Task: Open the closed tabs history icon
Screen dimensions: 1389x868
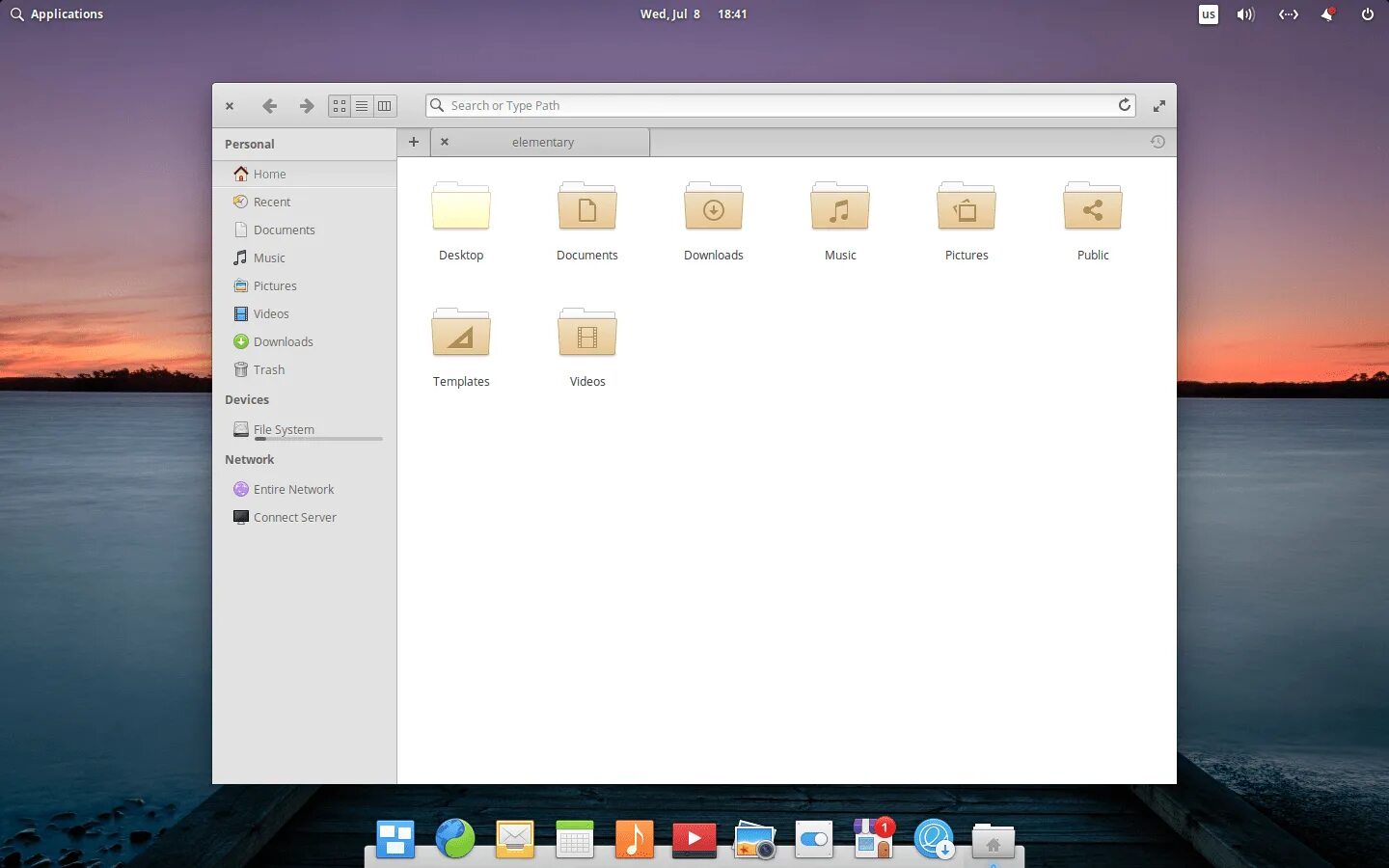Action: click(1157, 142)
